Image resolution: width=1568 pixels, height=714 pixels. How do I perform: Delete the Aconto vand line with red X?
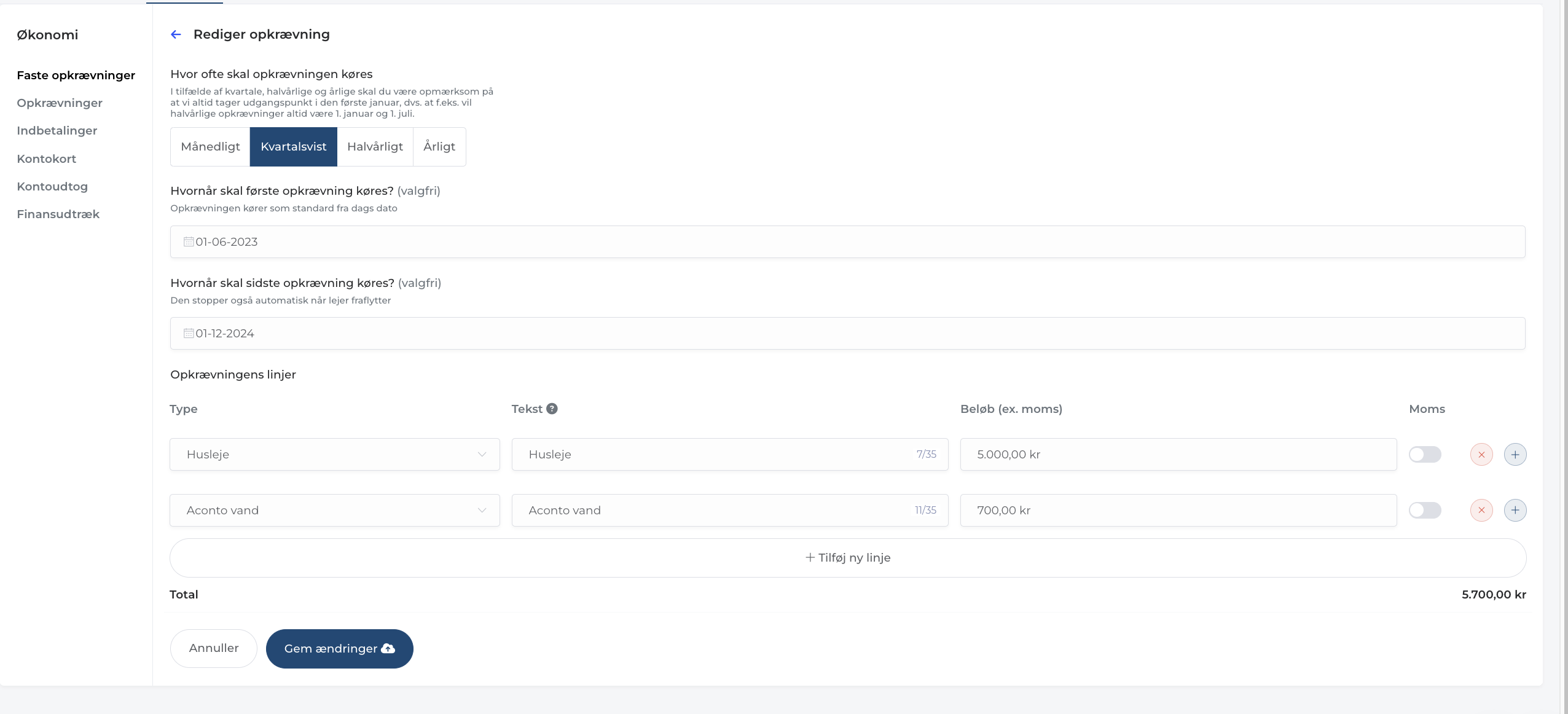(1481, 510)
